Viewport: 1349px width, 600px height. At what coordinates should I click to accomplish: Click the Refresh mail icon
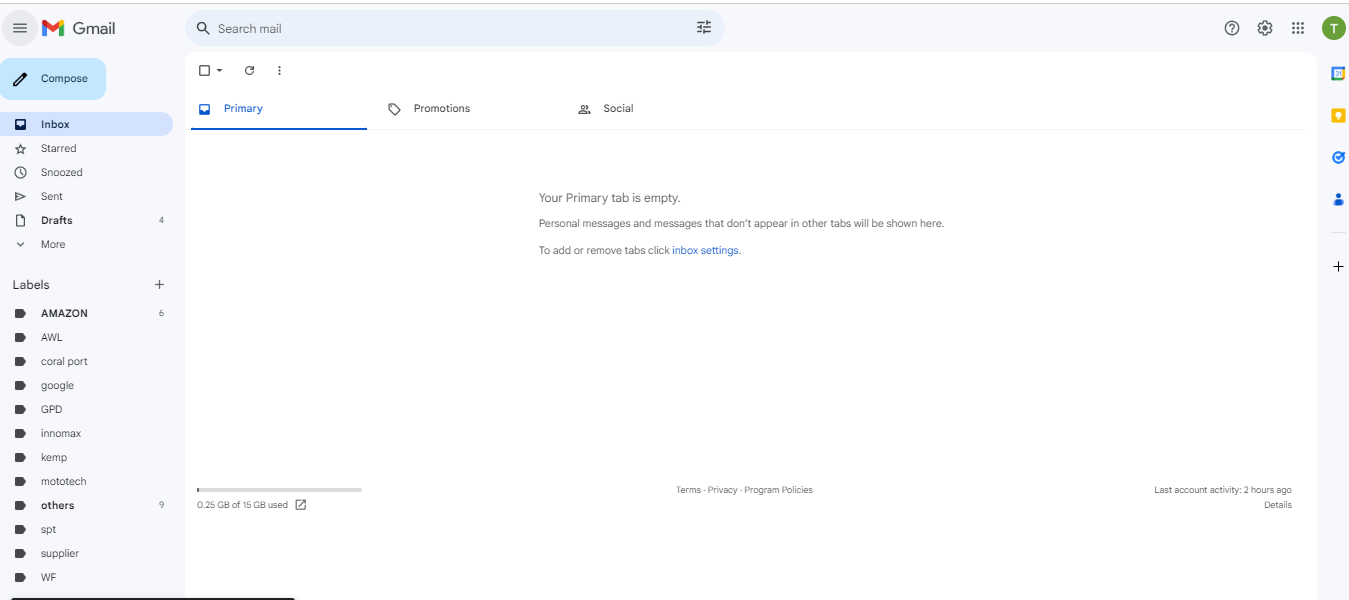point(250,70)
